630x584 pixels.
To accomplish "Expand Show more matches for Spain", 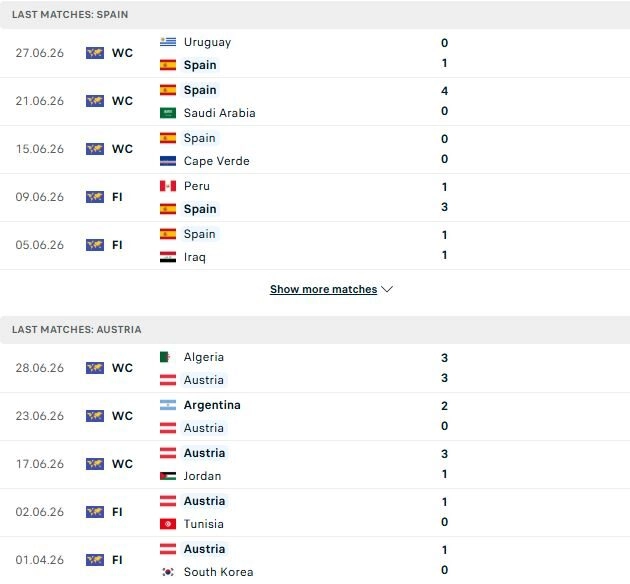I will tap(323, 289).
